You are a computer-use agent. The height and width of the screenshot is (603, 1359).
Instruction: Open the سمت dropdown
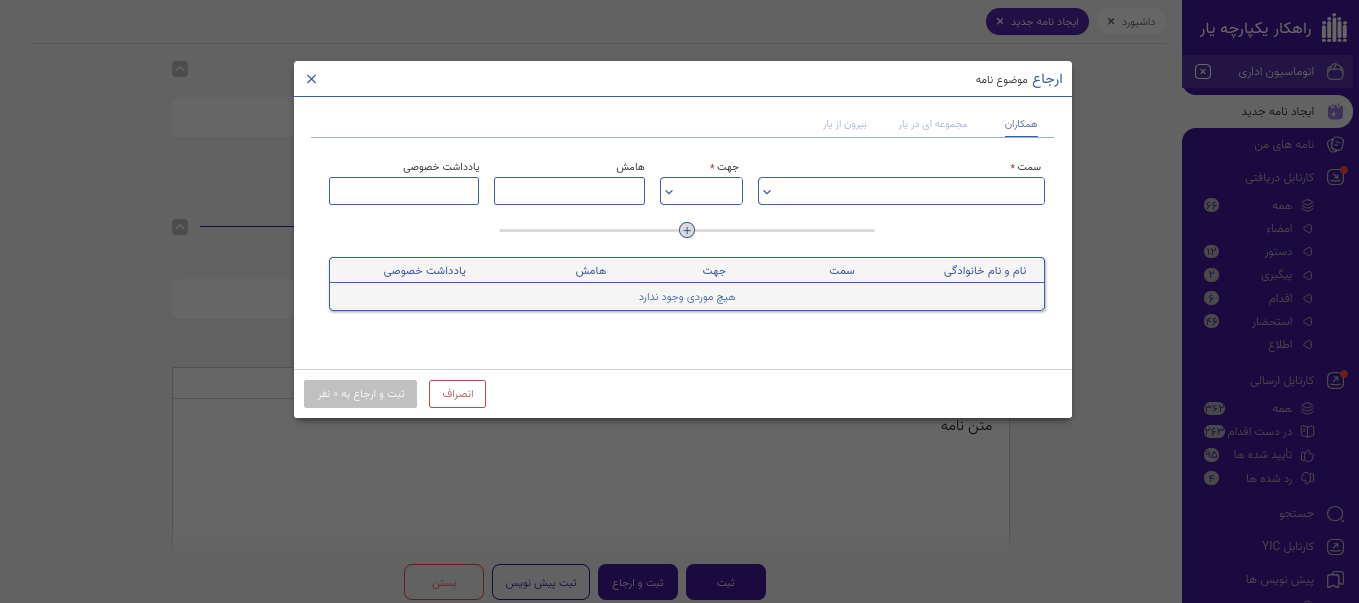901,191
